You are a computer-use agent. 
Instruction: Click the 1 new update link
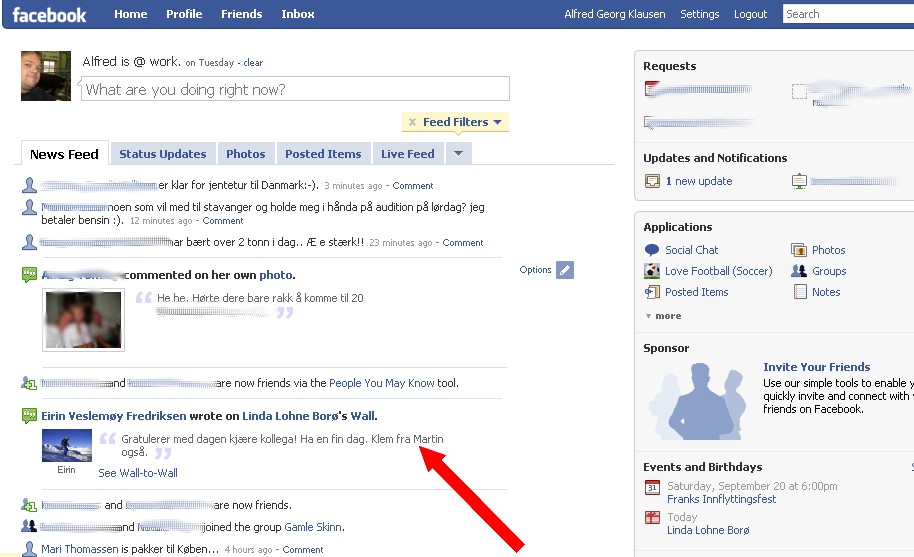(703, 181)
